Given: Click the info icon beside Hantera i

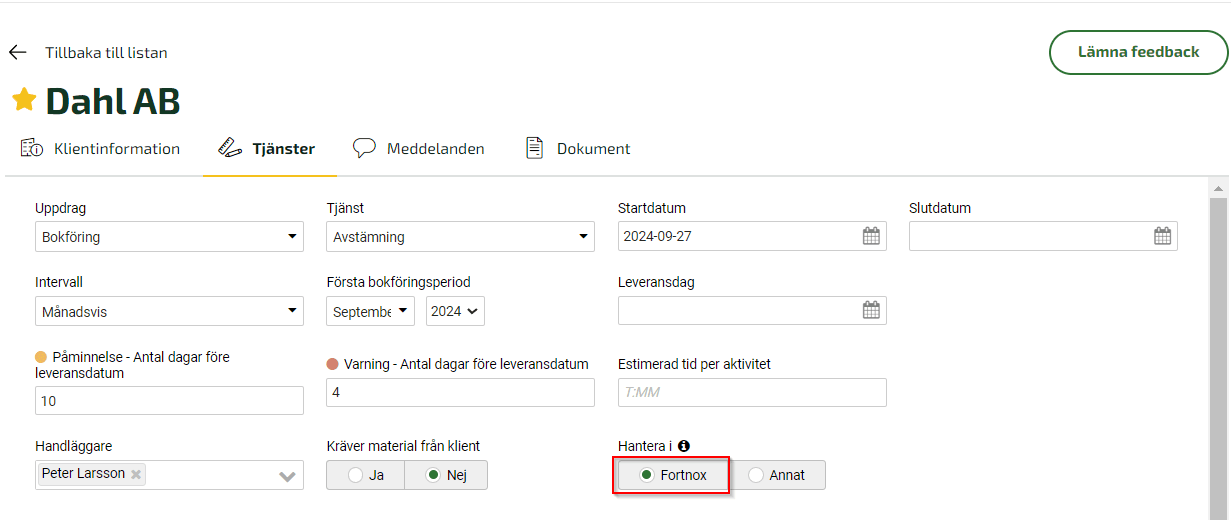Looking at the screenshot, I should pos(684,446).
